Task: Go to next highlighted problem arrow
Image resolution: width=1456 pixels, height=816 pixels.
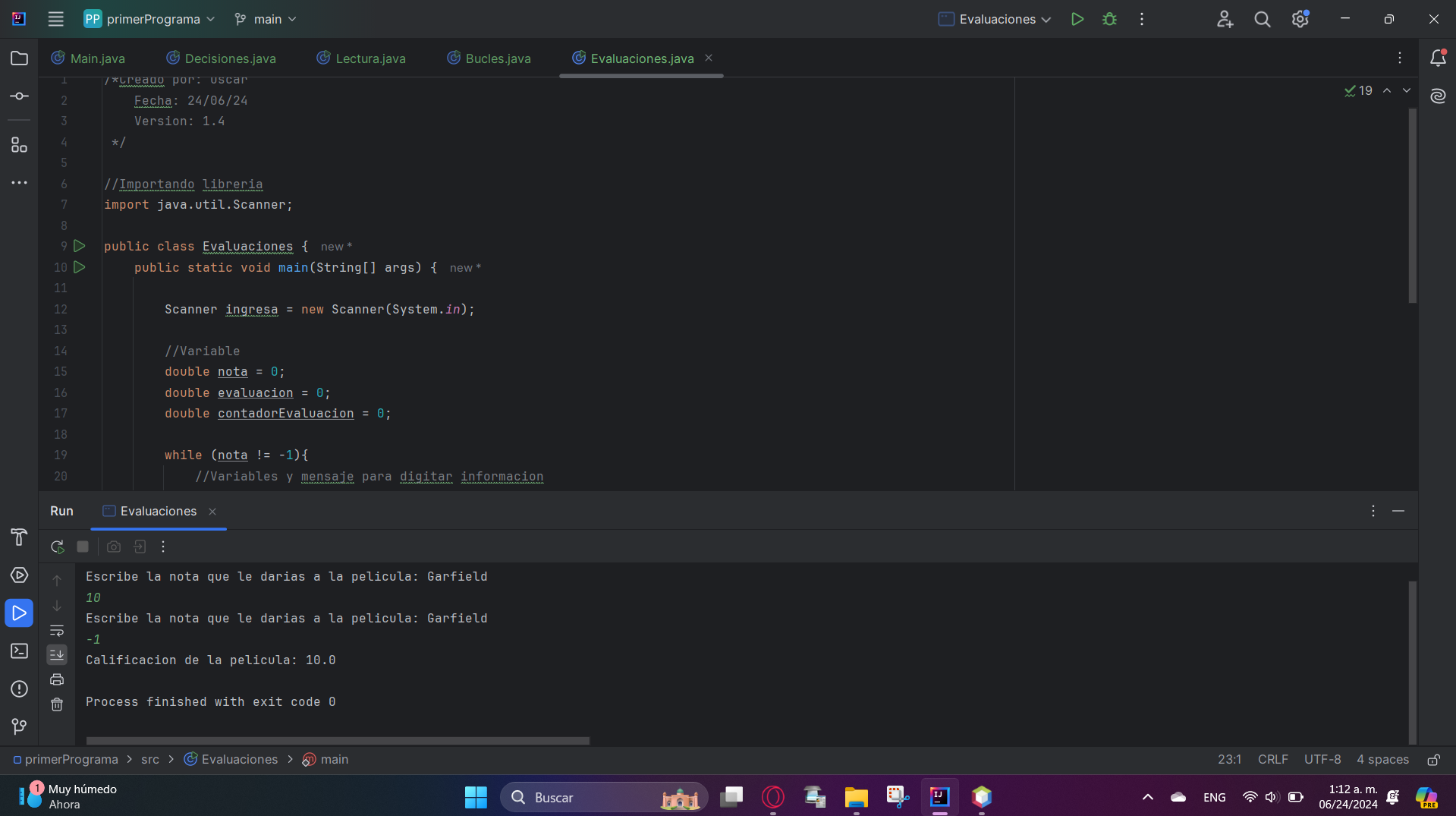Action: click(1407, 90)
